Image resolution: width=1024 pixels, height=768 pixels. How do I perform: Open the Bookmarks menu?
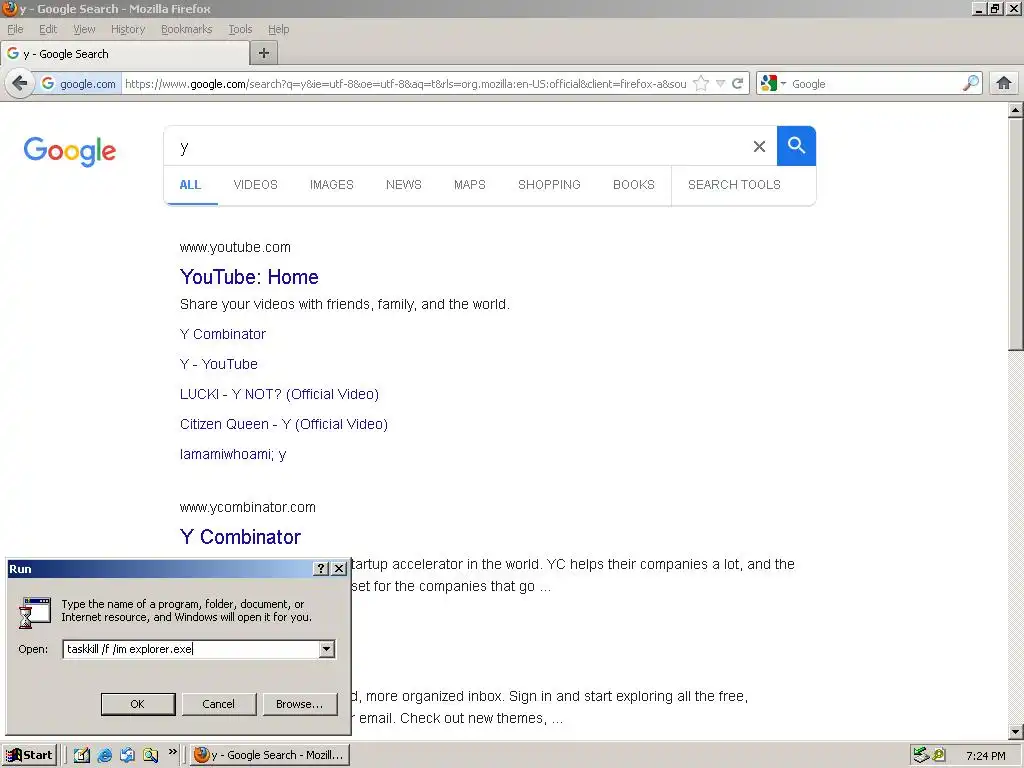(x=187, y=29)
